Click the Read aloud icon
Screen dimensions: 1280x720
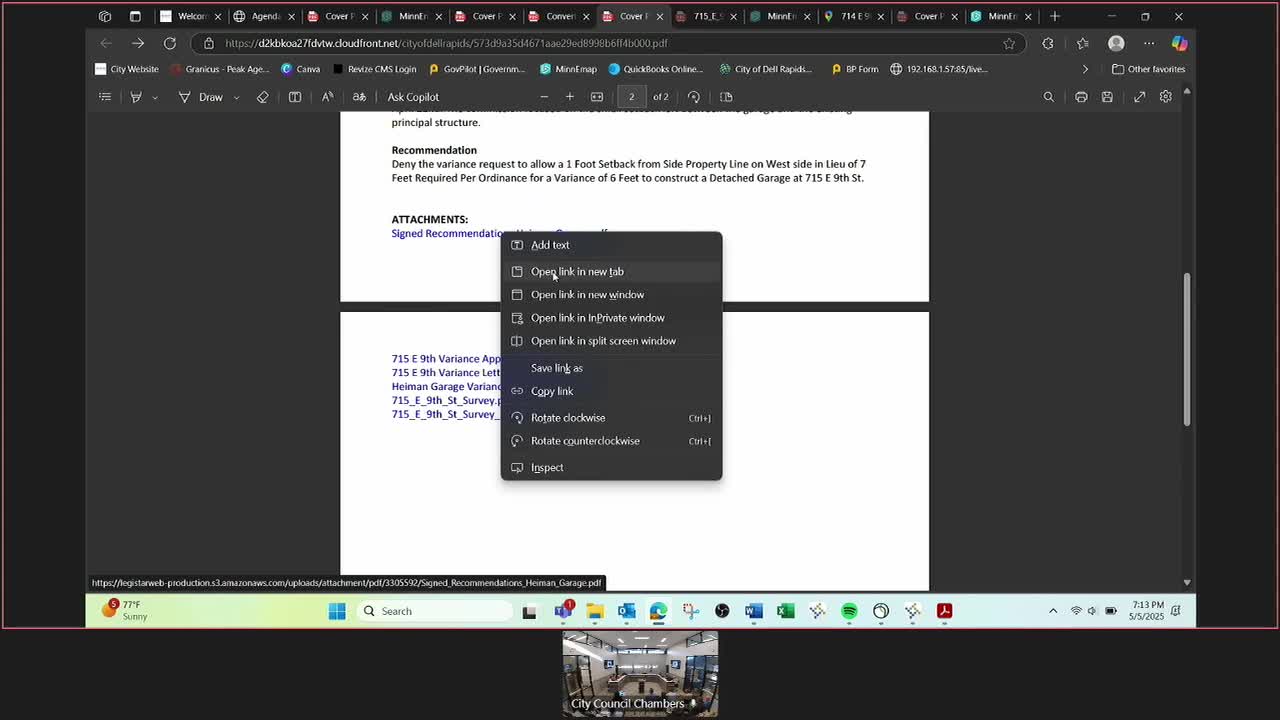tap(327, 97)
